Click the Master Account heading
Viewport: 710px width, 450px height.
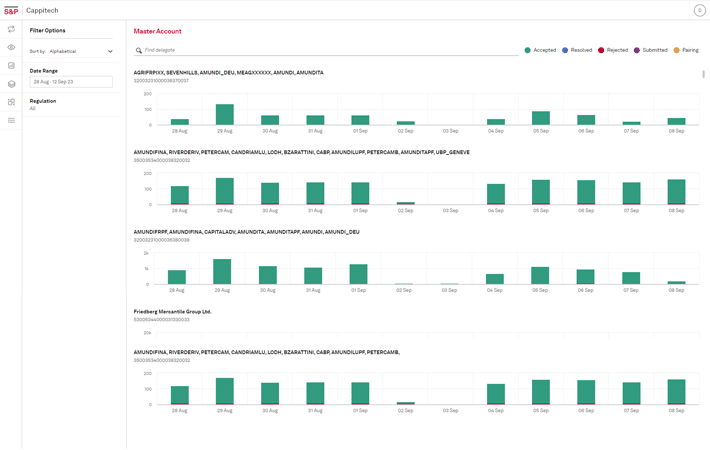[x=158, y=31]
